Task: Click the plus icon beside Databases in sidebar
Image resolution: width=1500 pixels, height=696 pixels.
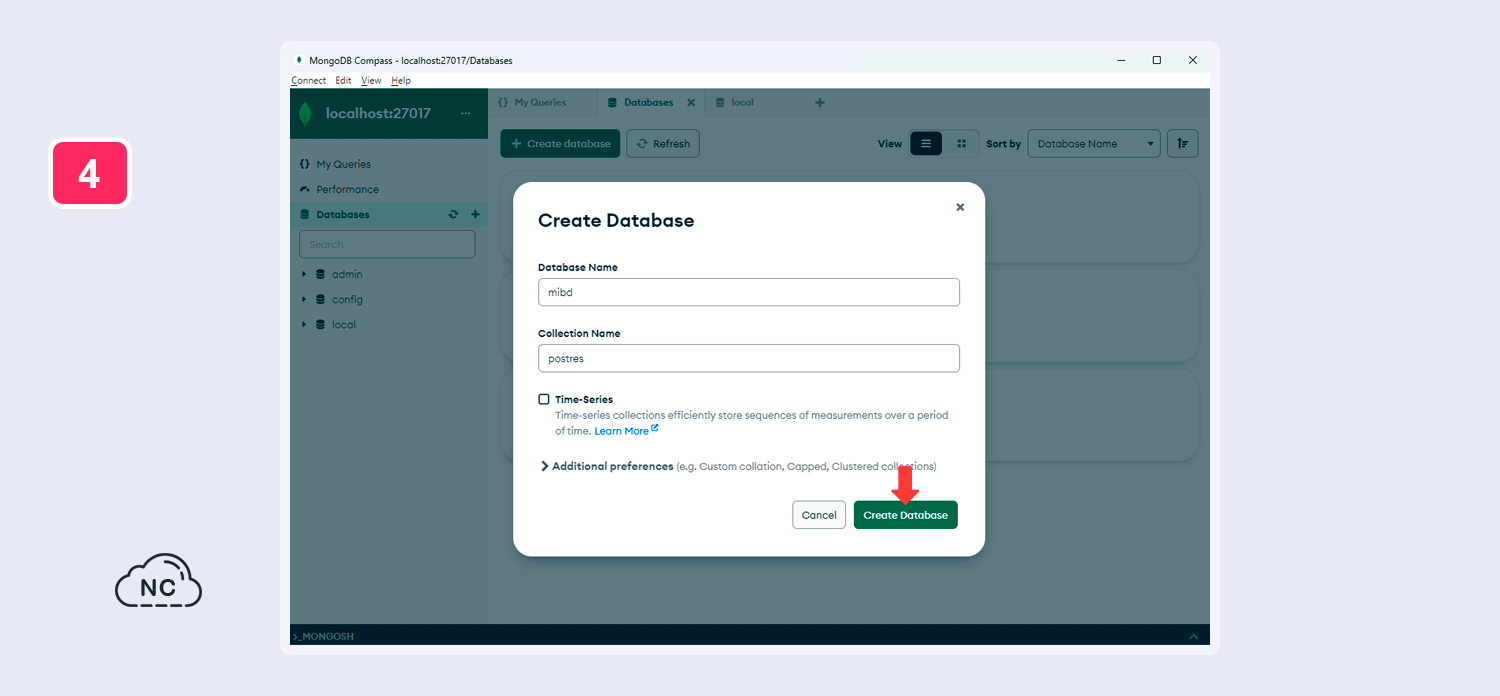Action: 475,215
